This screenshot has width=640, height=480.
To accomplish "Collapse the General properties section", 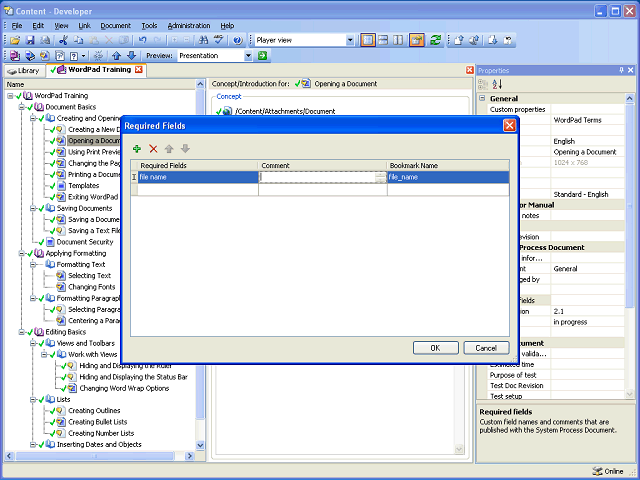I will (x=482, y=98).
